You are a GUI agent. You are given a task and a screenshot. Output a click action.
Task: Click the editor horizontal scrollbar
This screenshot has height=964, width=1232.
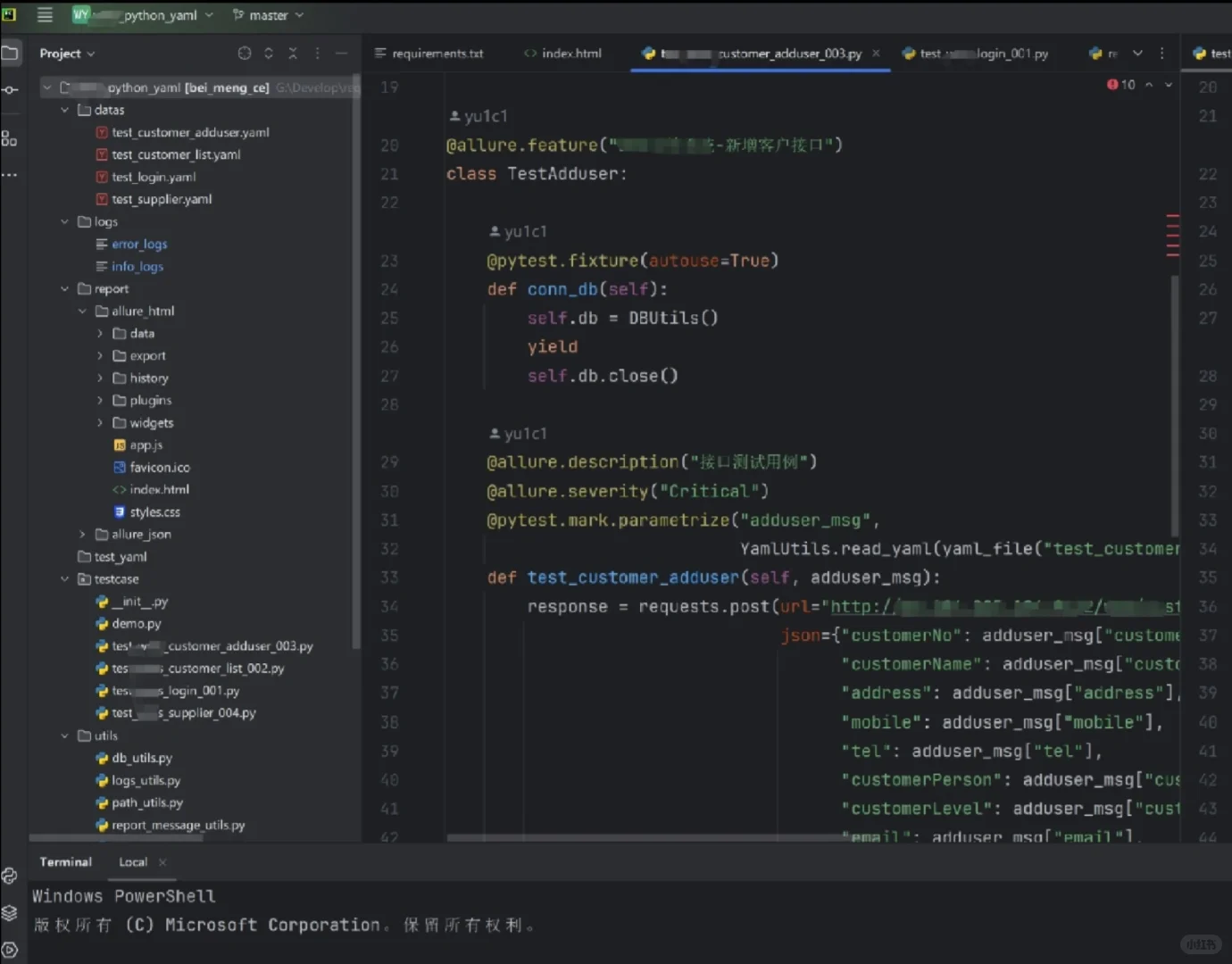pyautogui.click(x=643, y=837)
